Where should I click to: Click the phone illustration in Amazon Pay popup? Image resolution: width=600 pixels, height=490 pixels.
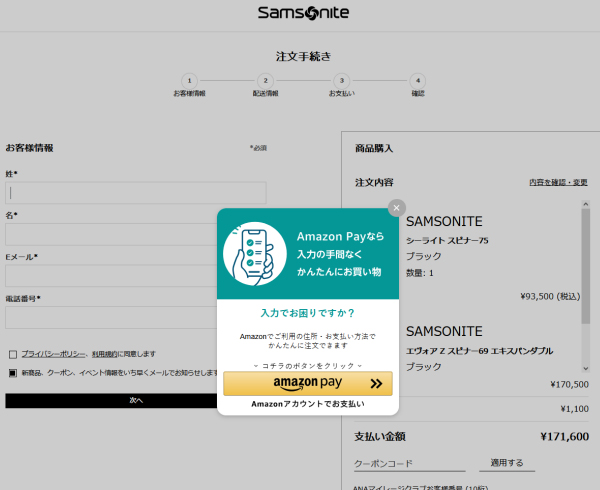[255, 254]
